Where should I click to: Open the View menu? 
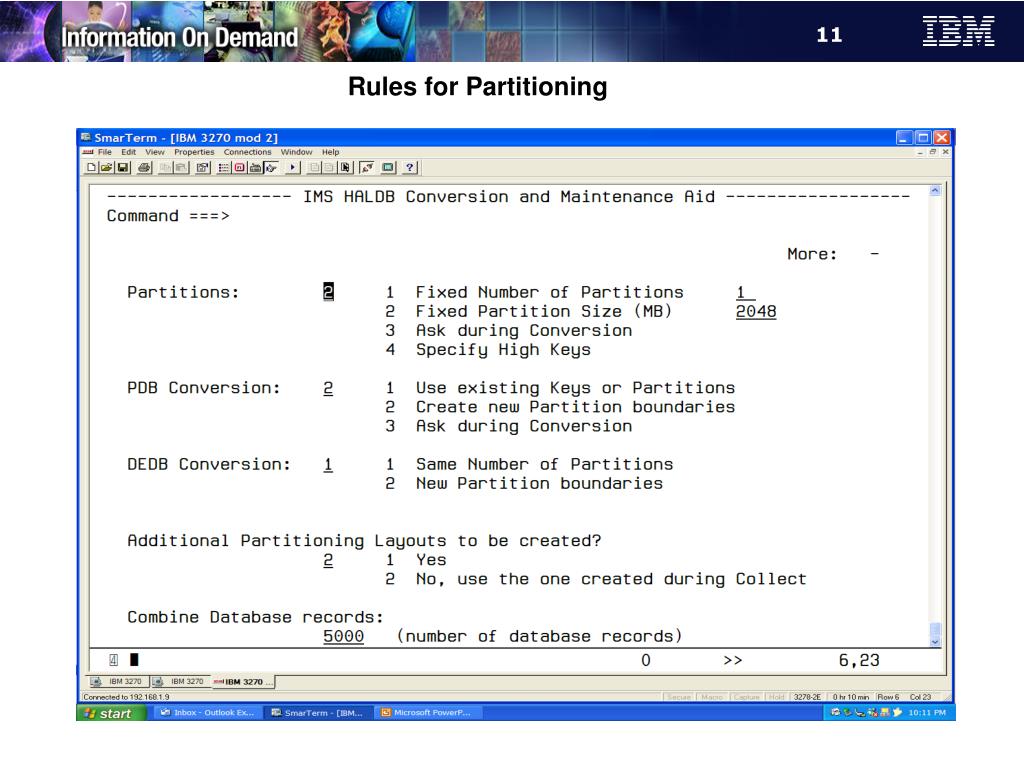point(155,152)
